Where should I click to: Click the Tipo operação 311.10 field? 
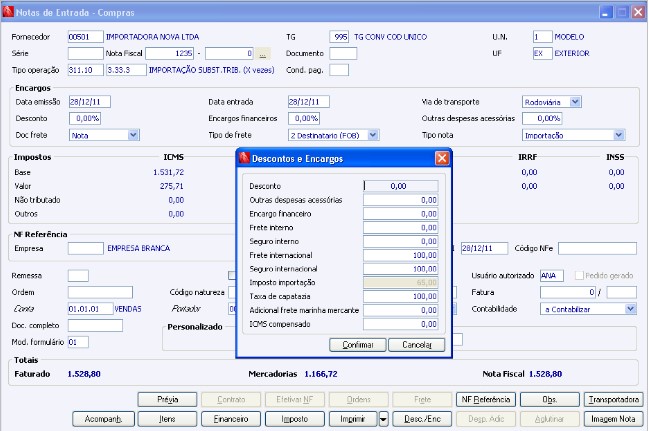[85, 70]
